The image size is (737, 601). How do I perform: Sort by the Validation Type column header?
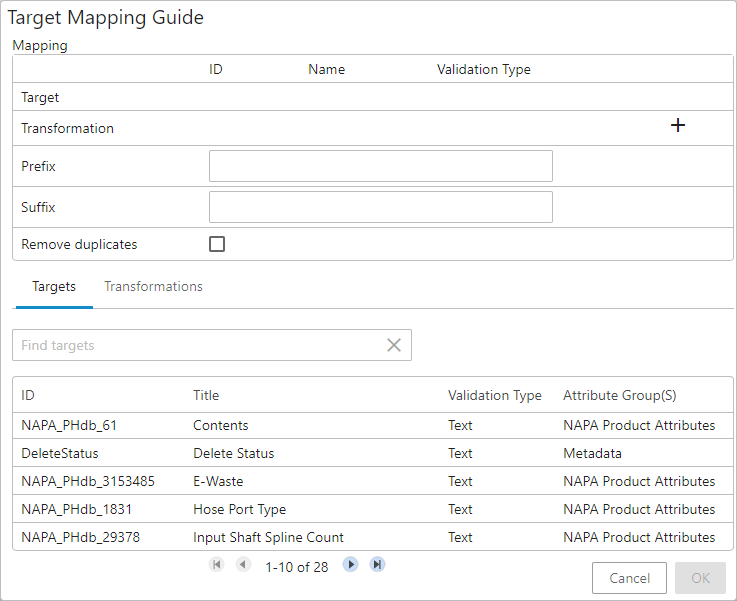point(494,395)
